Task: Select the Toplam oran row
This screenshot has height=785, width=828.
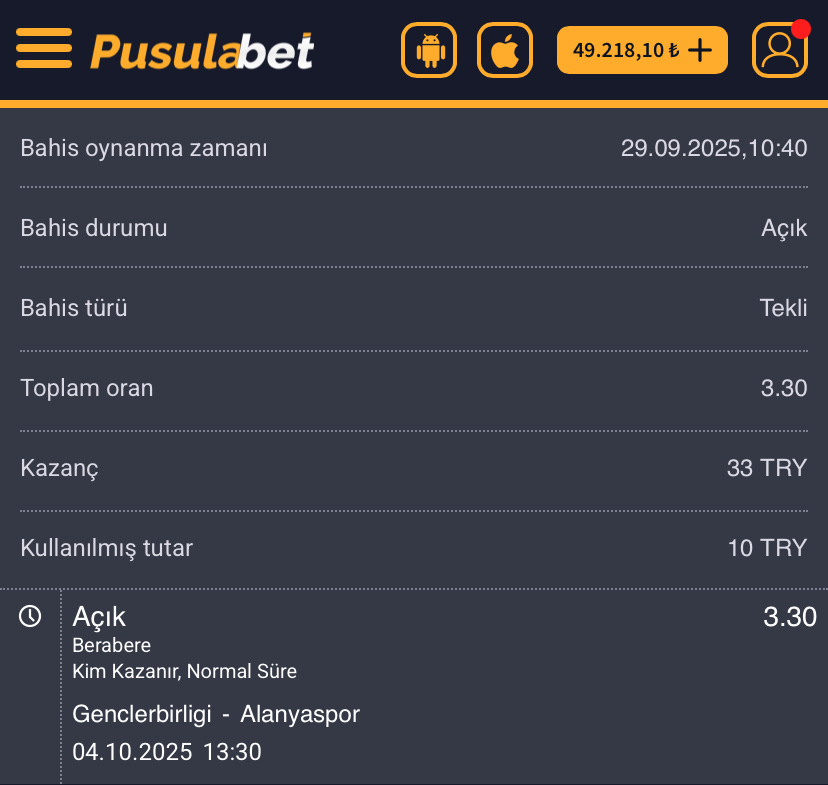Action: (x=413, y=388)
